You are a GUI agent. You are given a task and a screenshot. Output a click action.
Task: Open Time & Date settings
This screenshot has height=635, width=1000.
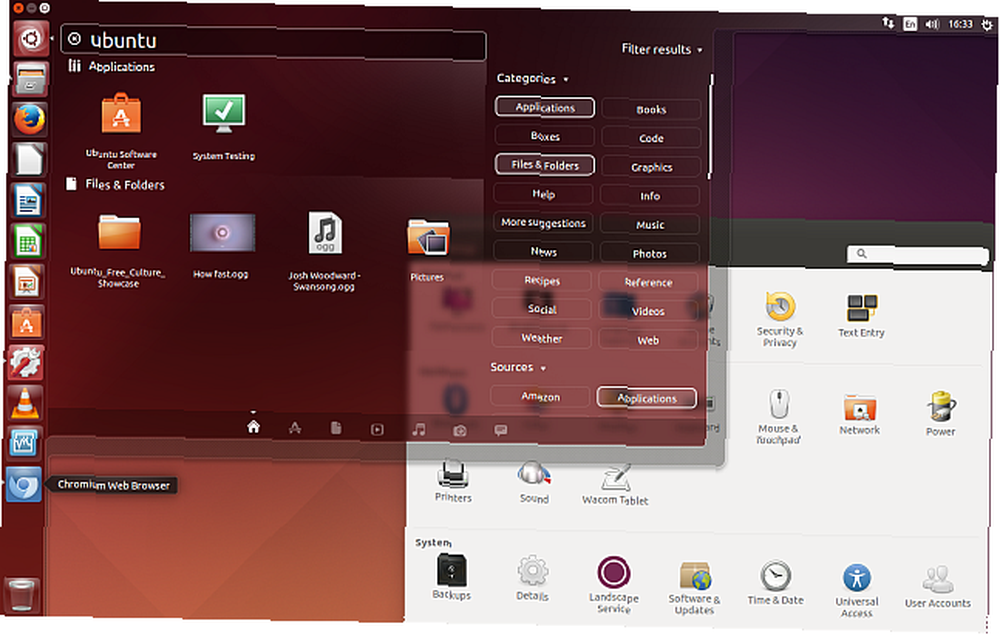point(776,583)
